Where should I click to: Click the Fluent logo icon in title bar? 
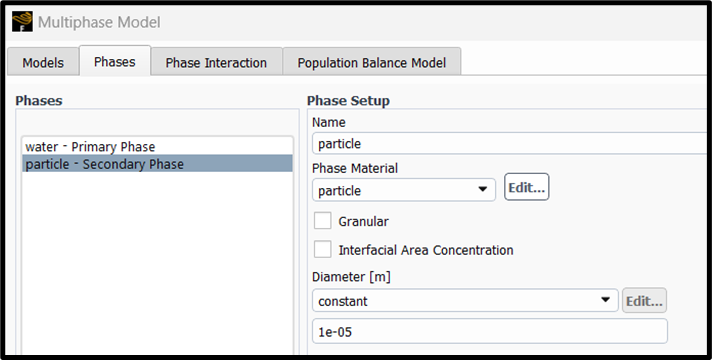(22, 21)
